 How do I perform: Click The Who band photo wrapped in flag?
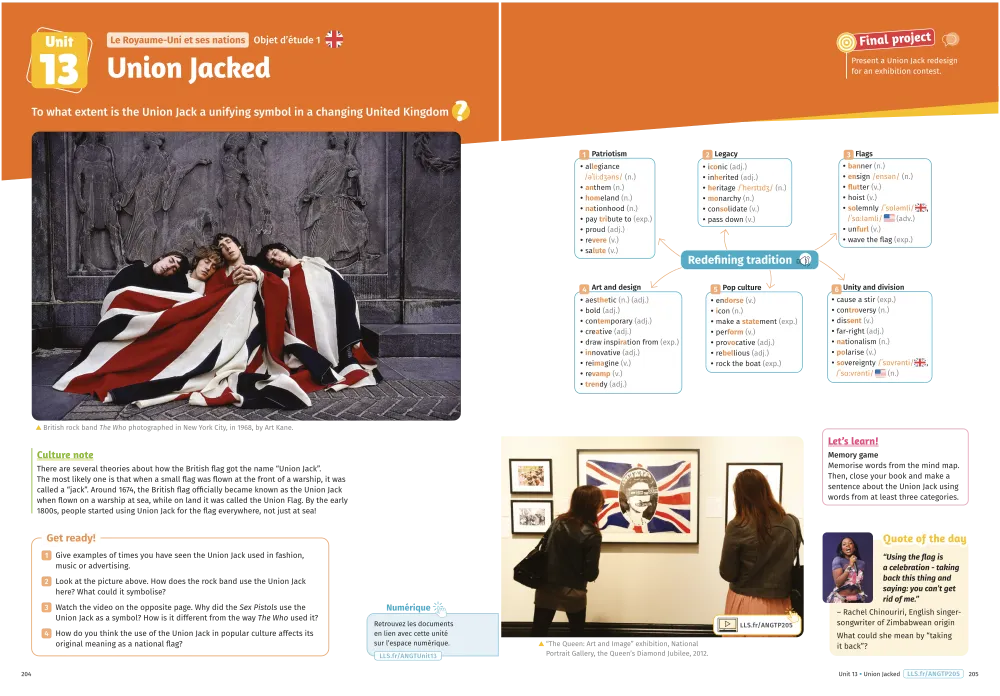247,277
